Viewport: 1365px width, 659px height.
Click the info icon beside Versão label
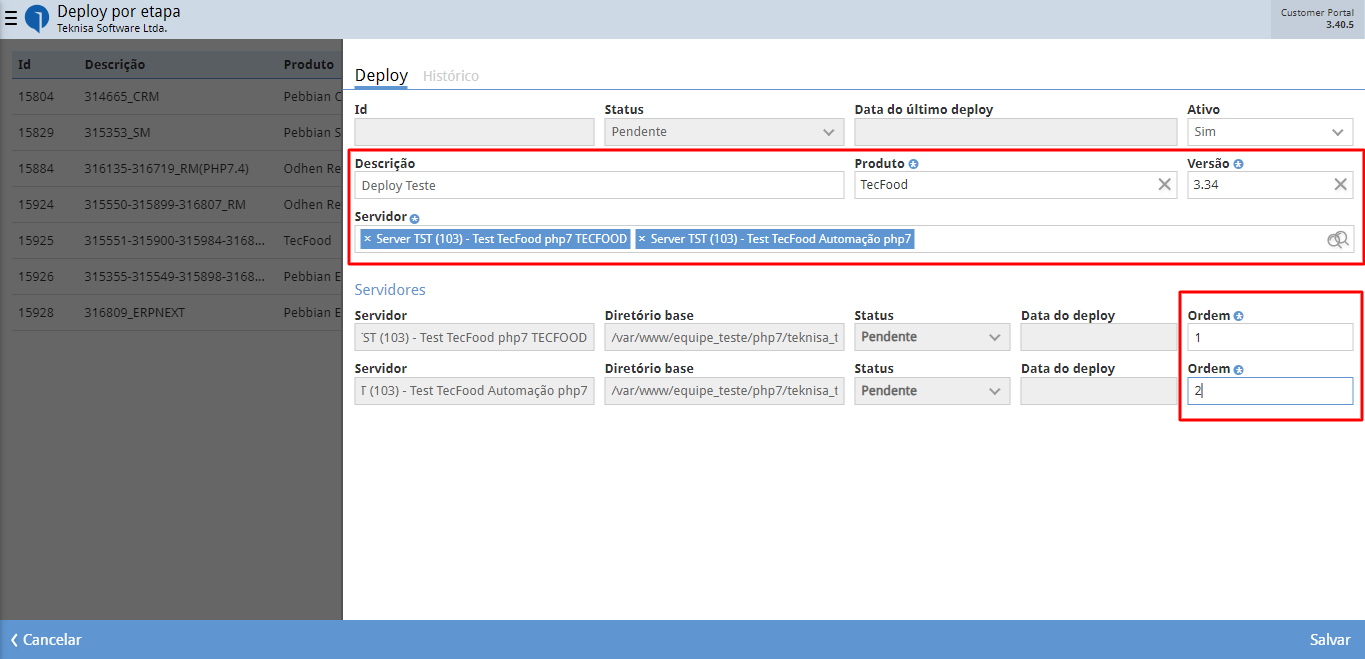pyautogui.click(x=1238, y=164)
